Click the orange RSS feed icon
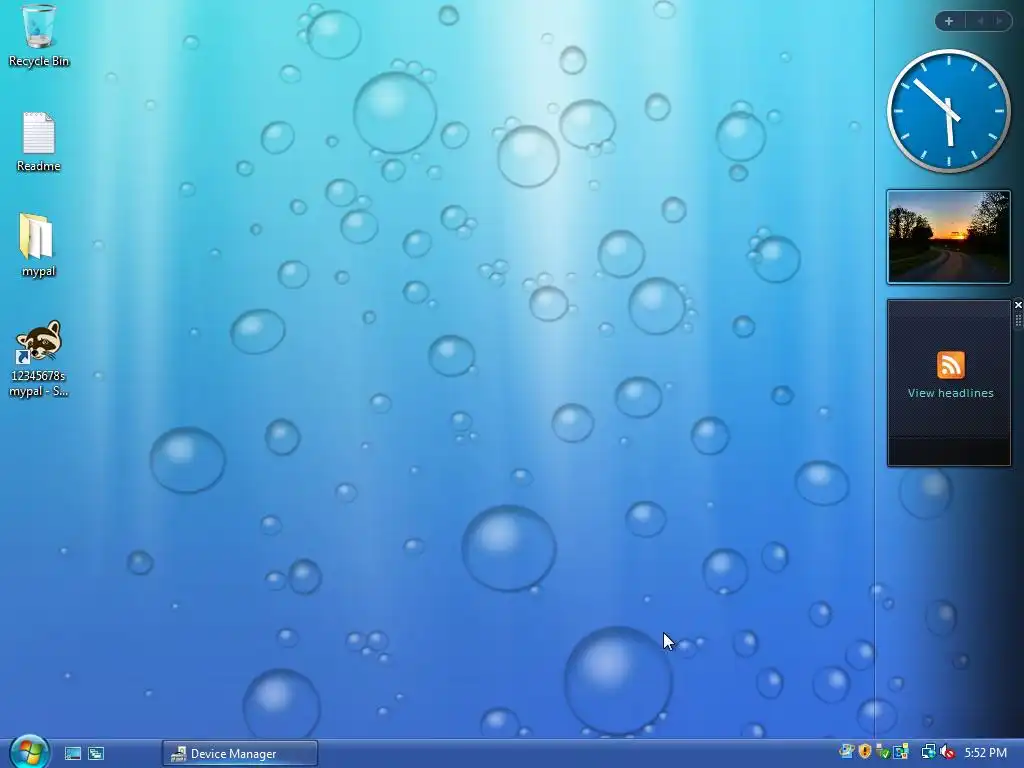 (951, 364)
